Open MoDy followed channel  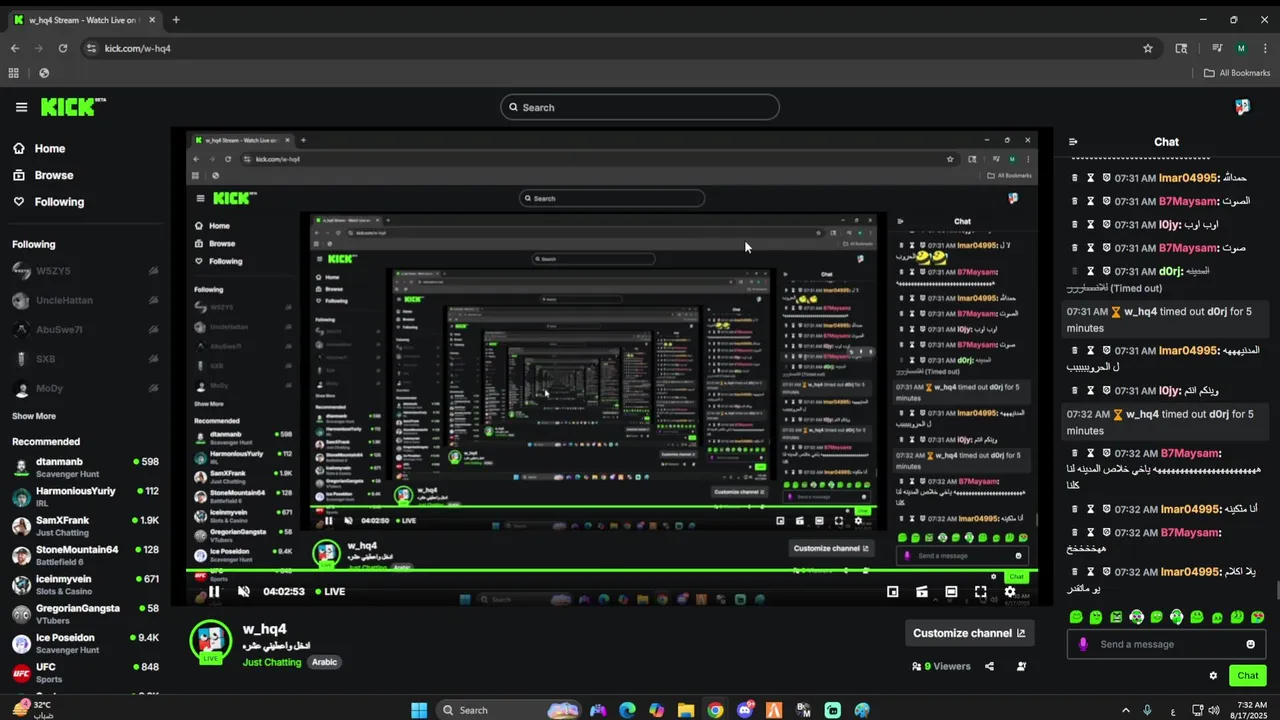click(85, 388)
